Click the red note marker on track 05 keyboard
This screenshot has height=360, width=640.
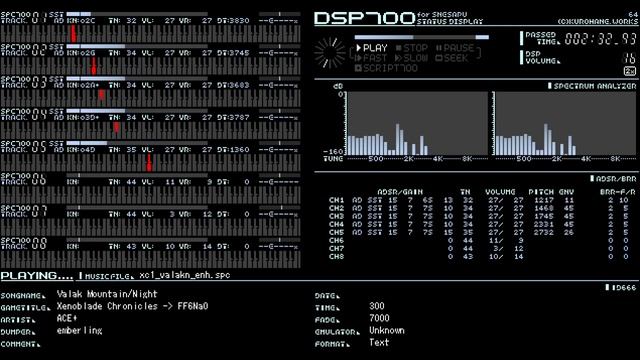point(149,162)
